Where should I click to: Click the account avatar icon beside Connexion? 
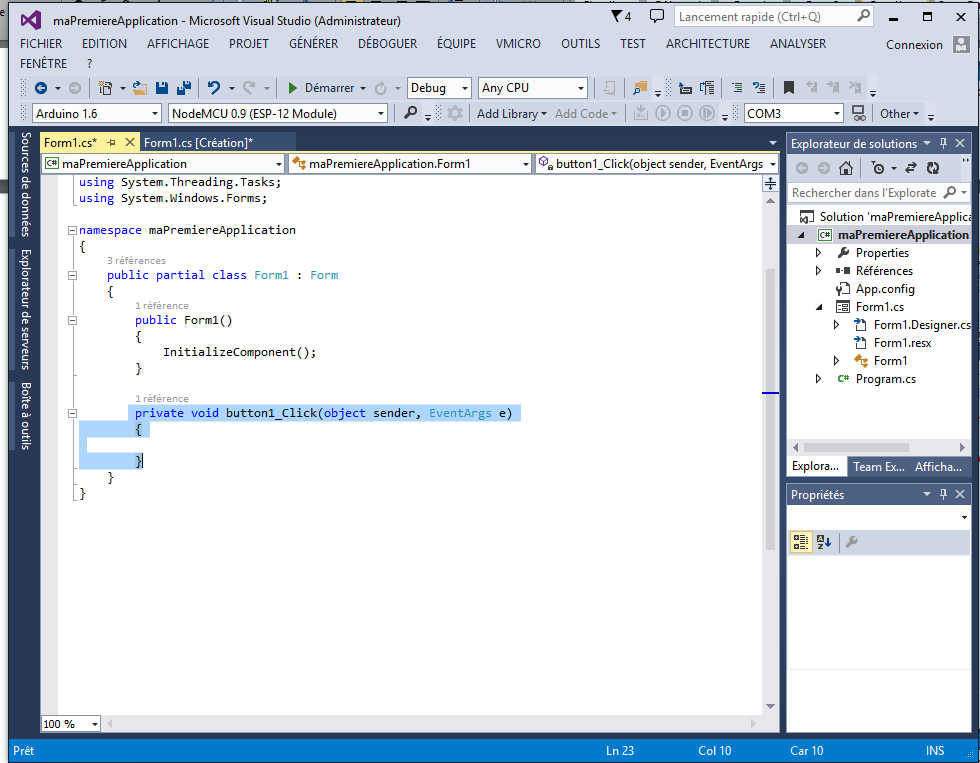[x=961, y=44]
